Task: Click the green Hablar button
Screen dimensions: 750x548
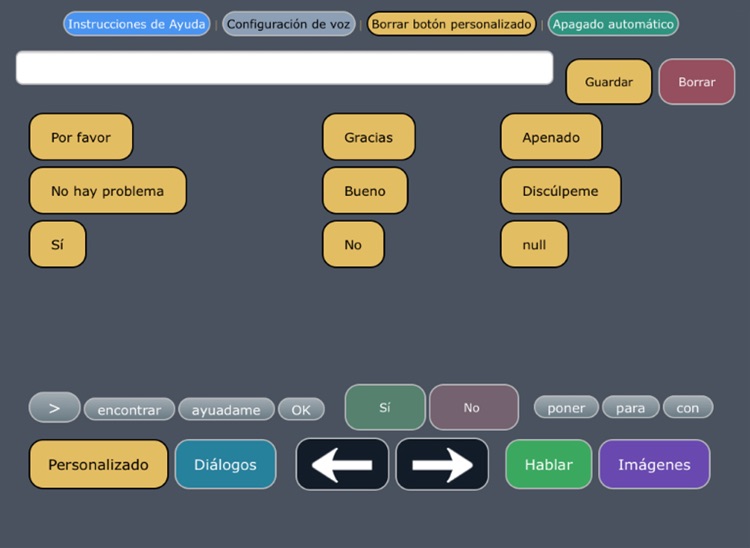Action: click(x=549, y=464)
